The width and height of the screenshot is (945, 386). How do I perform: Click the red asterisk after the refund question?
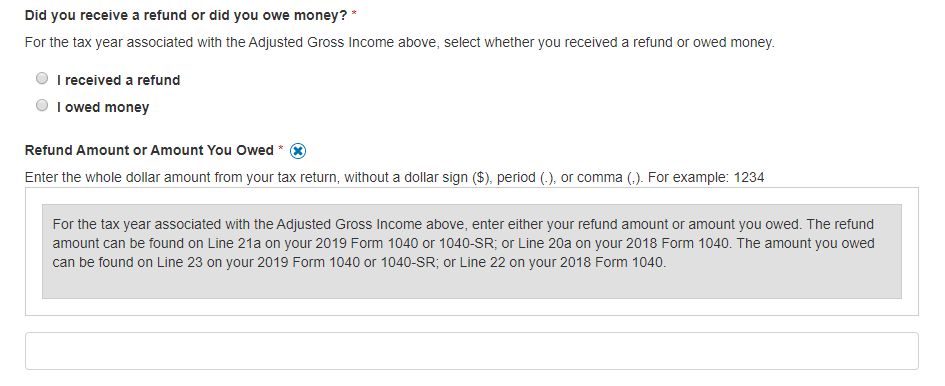(x=354, y=14)
